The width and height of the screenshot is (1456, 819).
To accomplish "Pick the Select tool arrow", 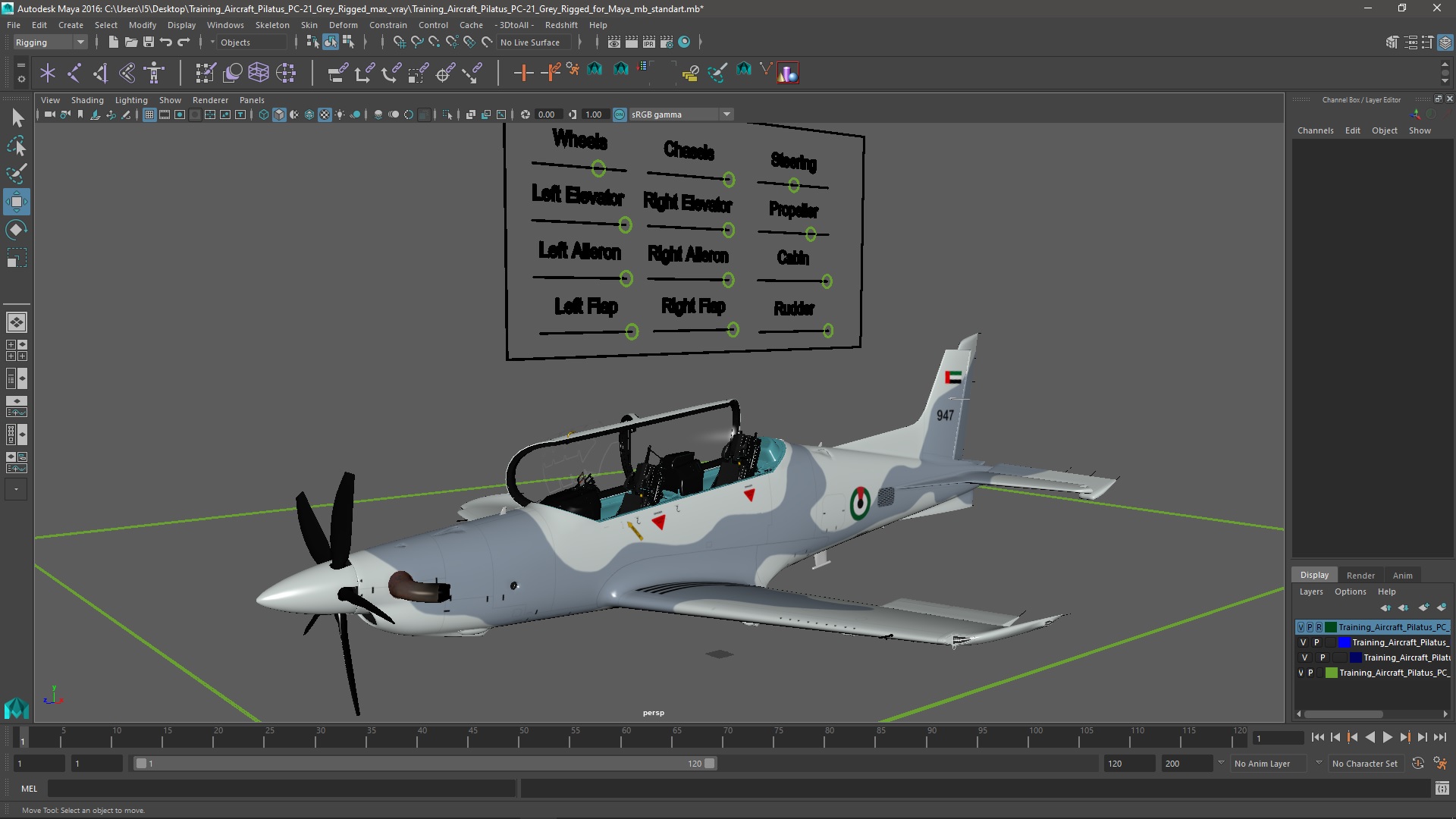I will [17, 118].
